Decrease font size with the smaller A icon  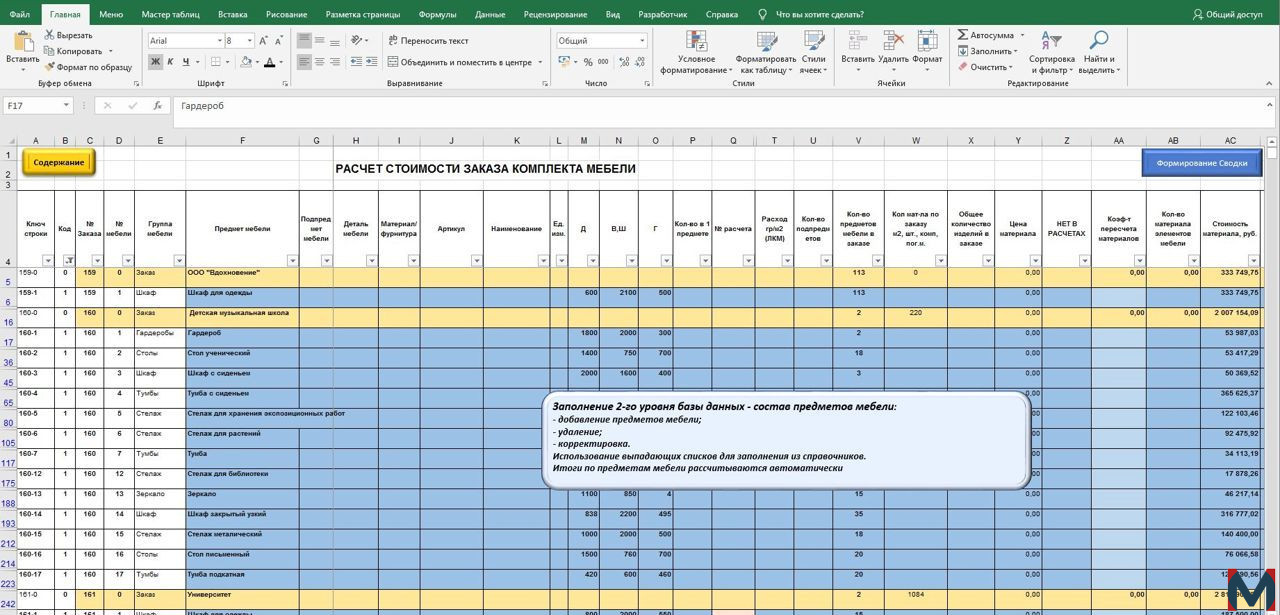point(278,41)
